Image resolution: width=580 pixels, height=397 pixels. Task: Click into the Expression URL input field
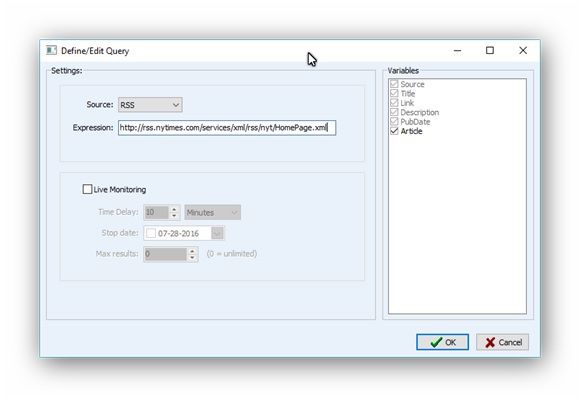[227, 128]
